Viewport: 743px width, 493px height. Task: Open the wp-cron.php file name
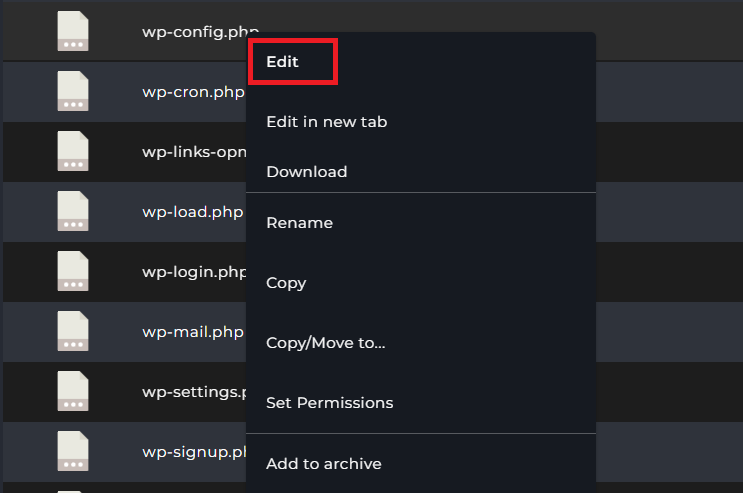[x=192, y=92]
